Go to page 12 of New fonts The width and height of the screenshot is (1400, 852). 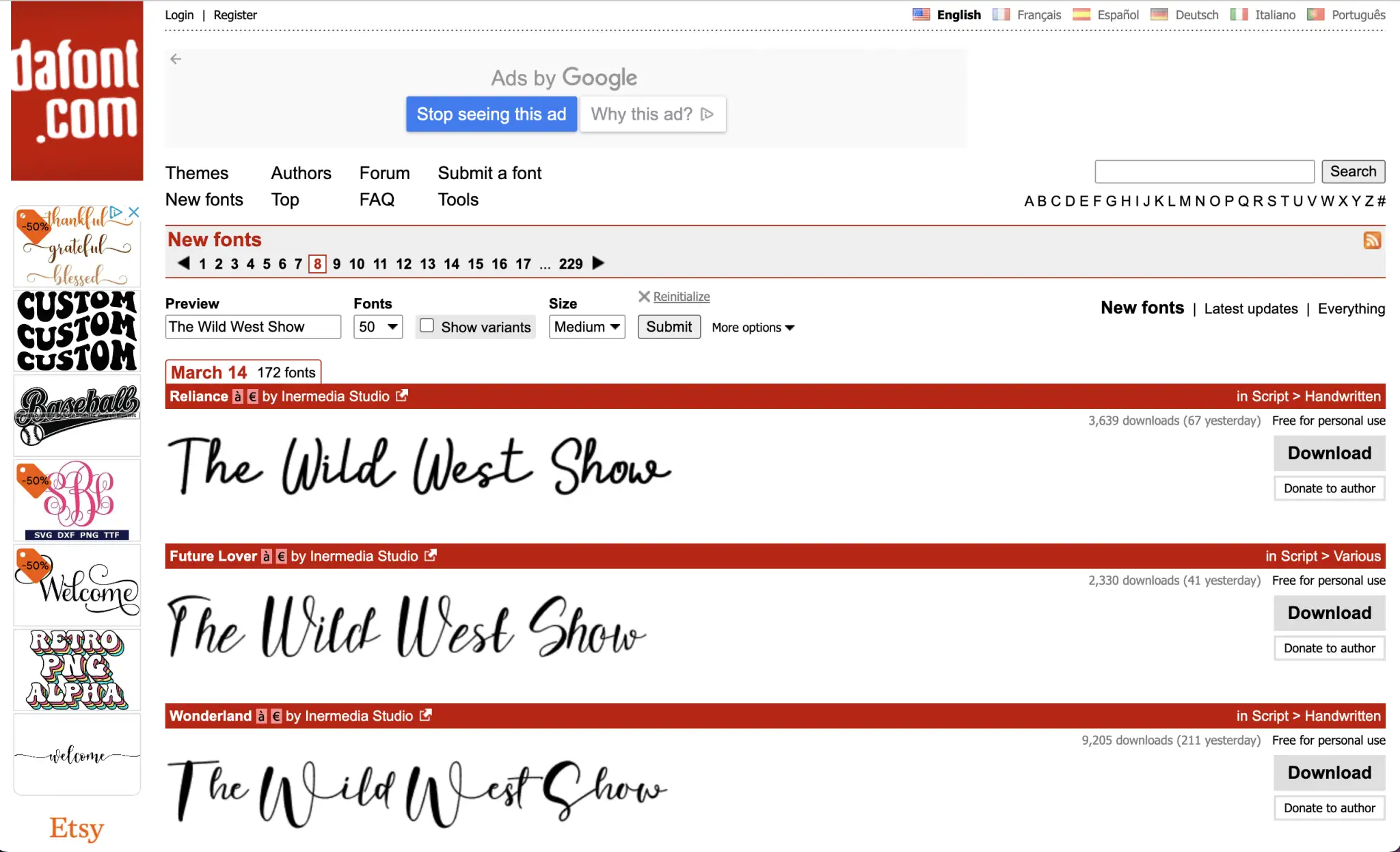point(403,264)
